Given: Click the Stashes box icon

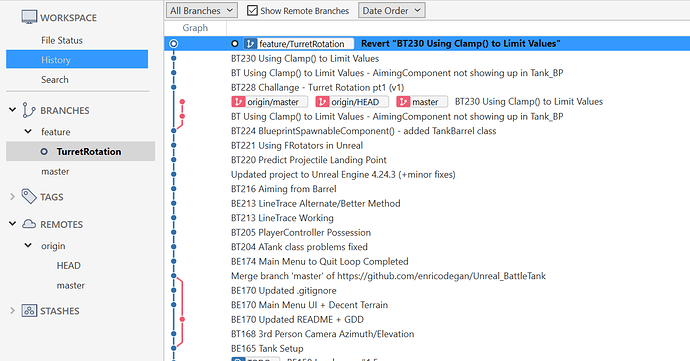Looking at the screenshot, I should [x=29, y=310].
